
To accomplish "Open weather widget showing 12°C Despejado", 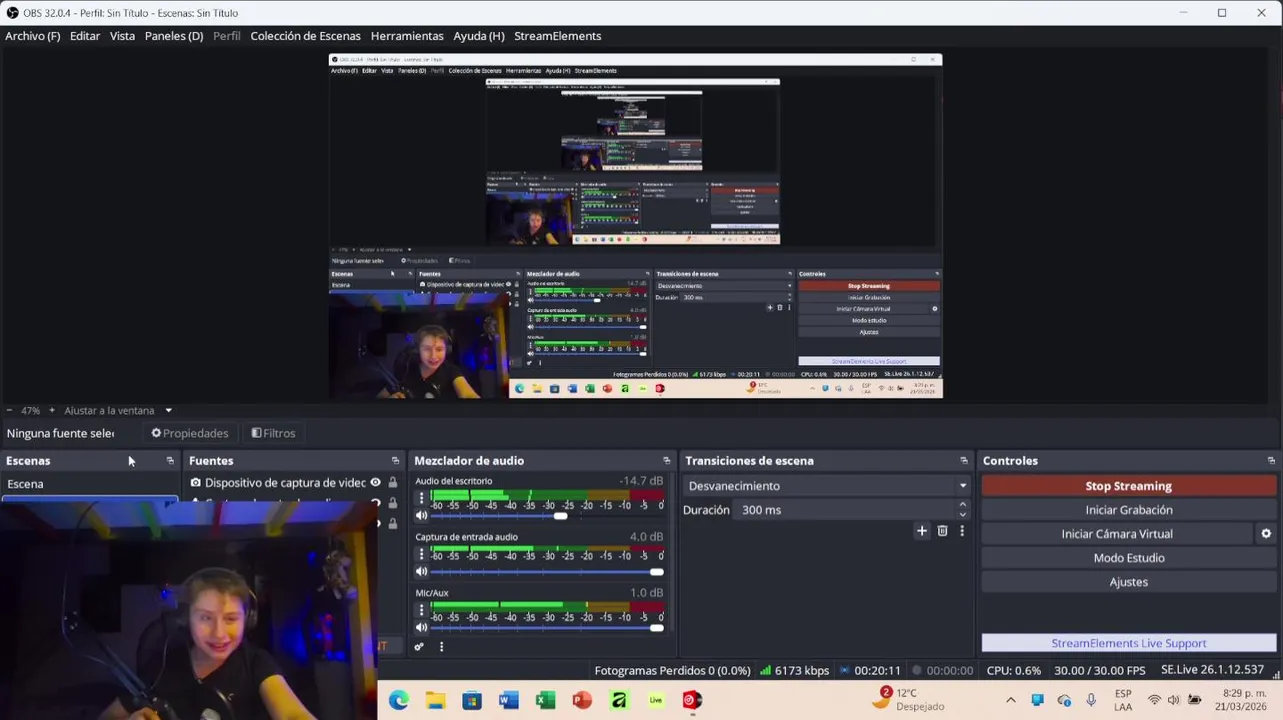I will [908, 700].
